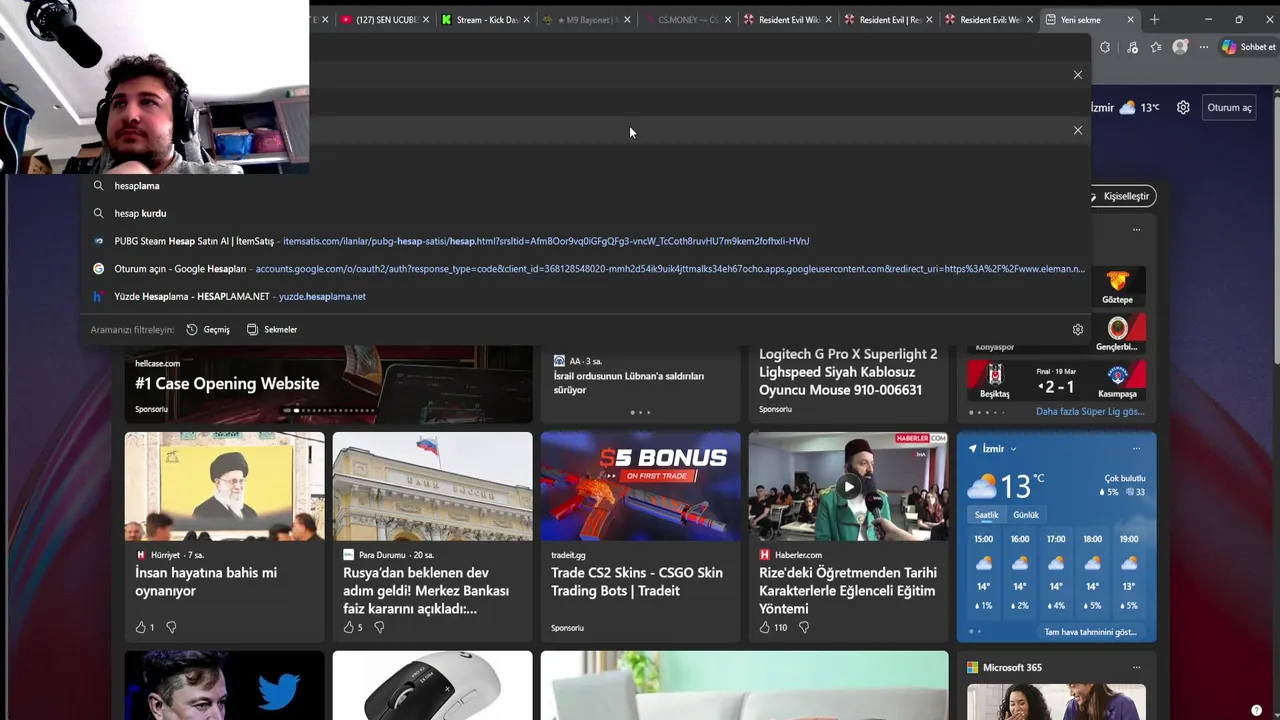Like the İnsan hayatına bahis mi article
Screen dimensions: 1280x720
coord(141,627)
